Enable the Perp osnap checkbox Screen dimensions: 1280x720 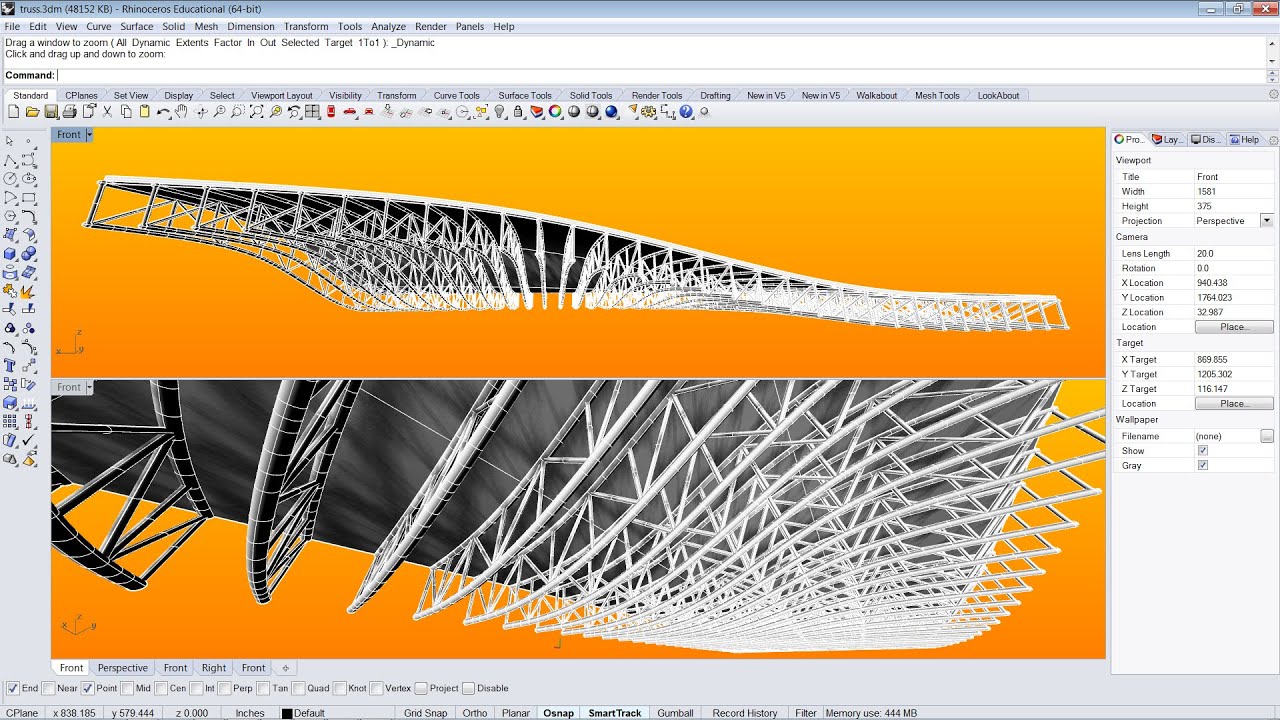(x=225, y=688)
